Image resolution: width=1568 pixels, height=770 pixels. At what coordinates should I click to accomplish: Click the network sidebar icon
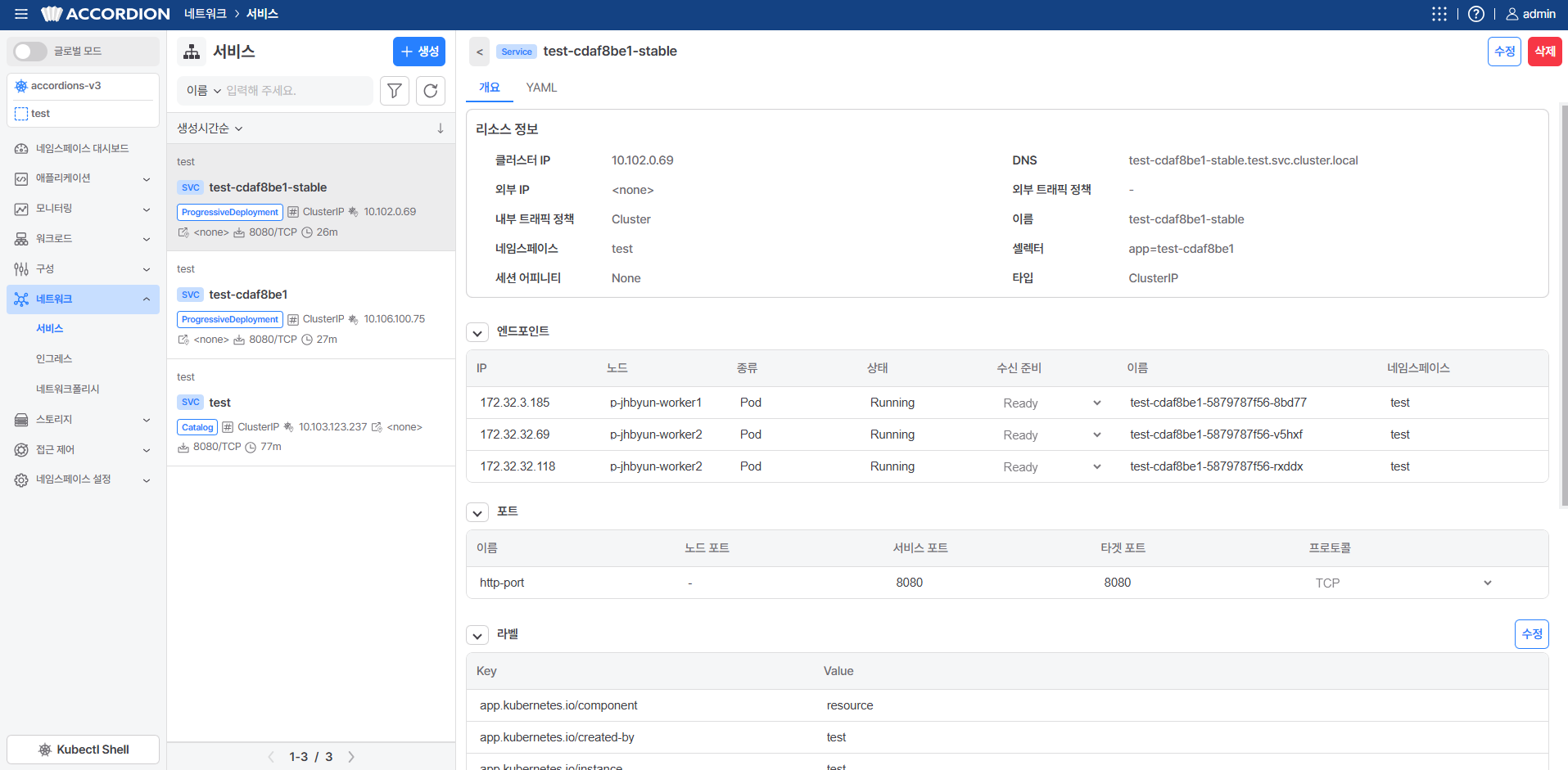pos(21,299)
